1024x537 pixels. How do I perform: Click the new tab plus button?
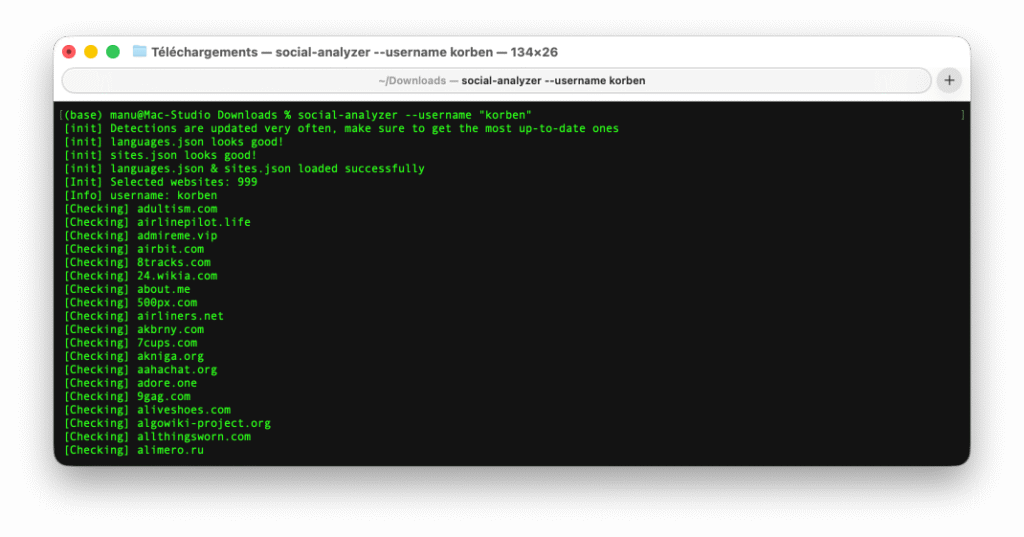pos(949,81)
